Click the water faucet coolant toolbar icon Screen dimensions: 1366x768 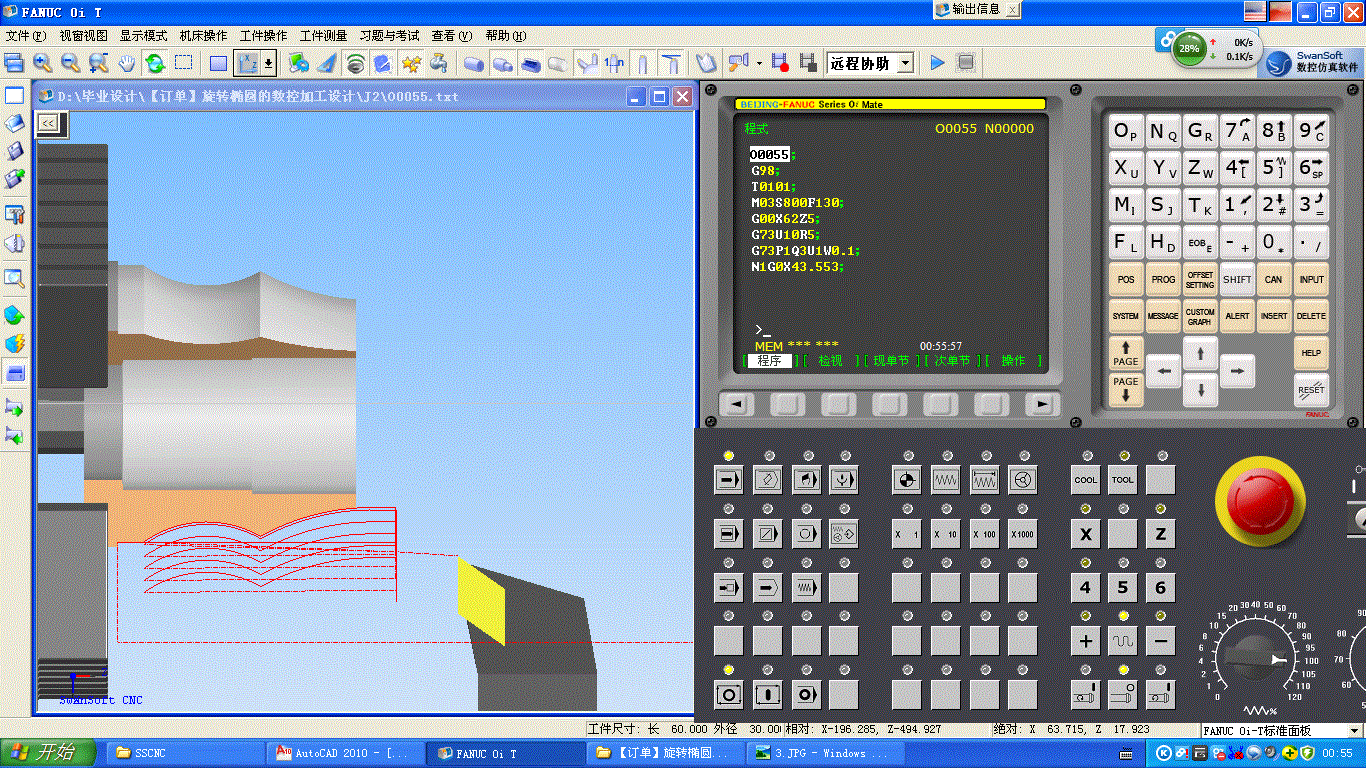(439, 63)
